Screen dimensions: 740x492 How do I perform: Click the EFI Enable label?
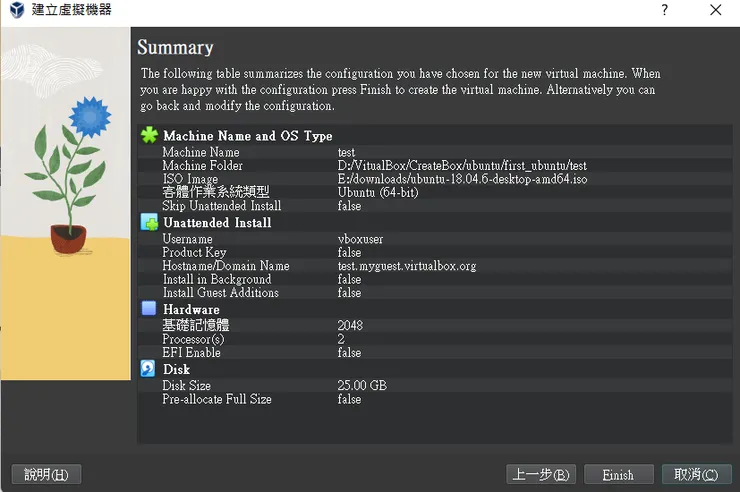tap(192, 352)
